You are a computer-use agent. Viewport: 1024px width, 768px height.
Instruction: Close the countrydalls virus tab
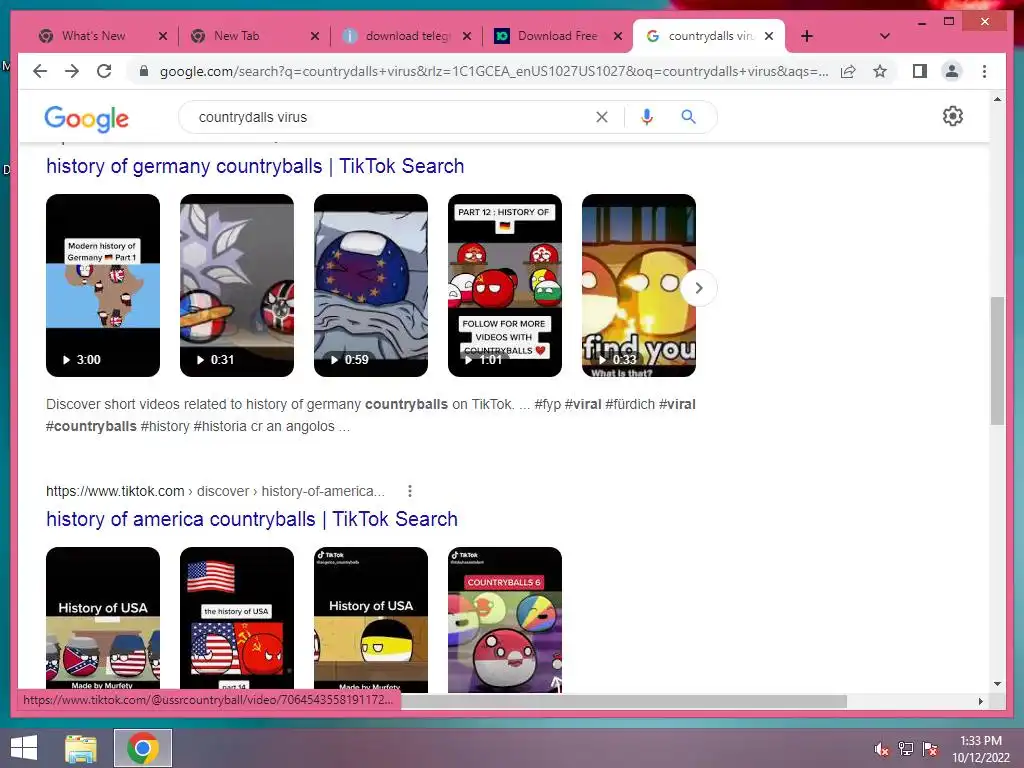coord(769,36)
